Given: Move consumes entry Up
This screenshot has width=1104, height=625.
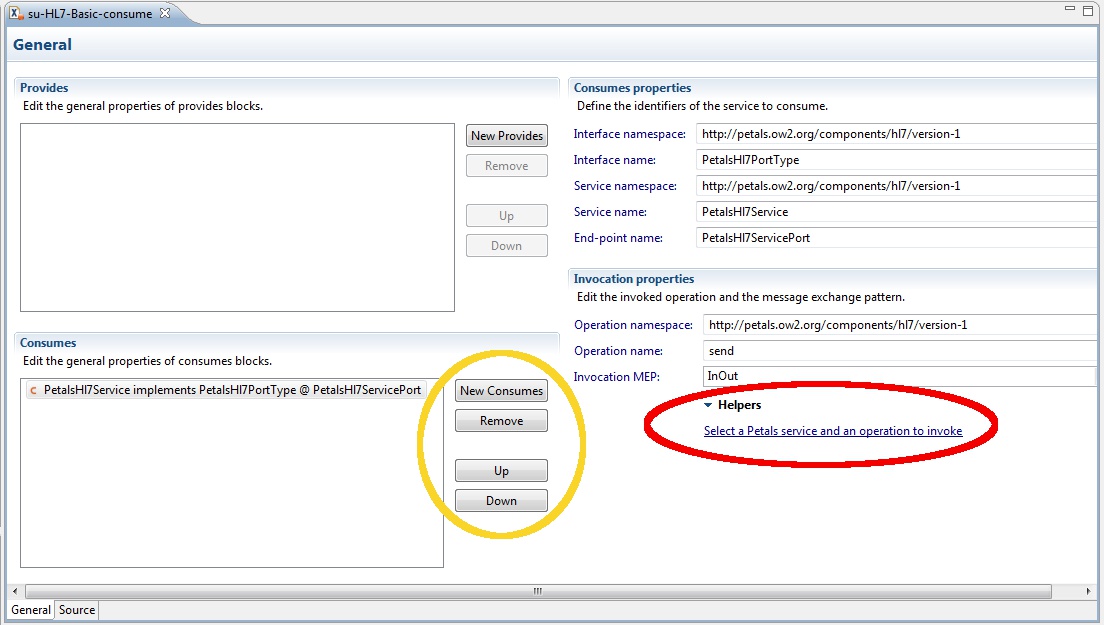Looking at the screenshot, I should 501,471.
